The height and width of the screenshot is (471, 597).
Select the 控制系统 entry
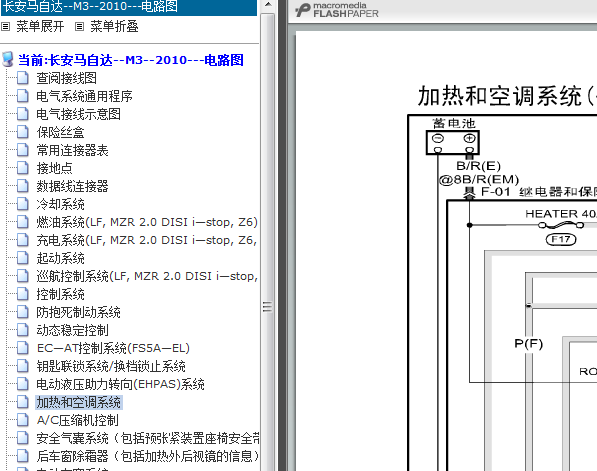click(x=60, y=294)
